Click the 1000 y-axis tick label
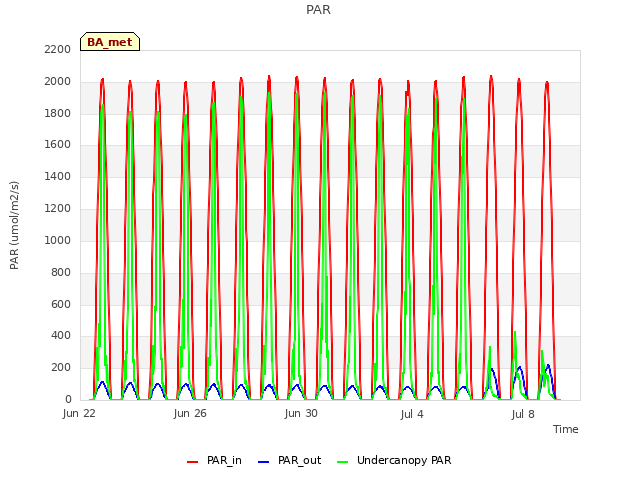Image resolution: width=640 pixels, height=480 pixels. click(x=58, y=240)
